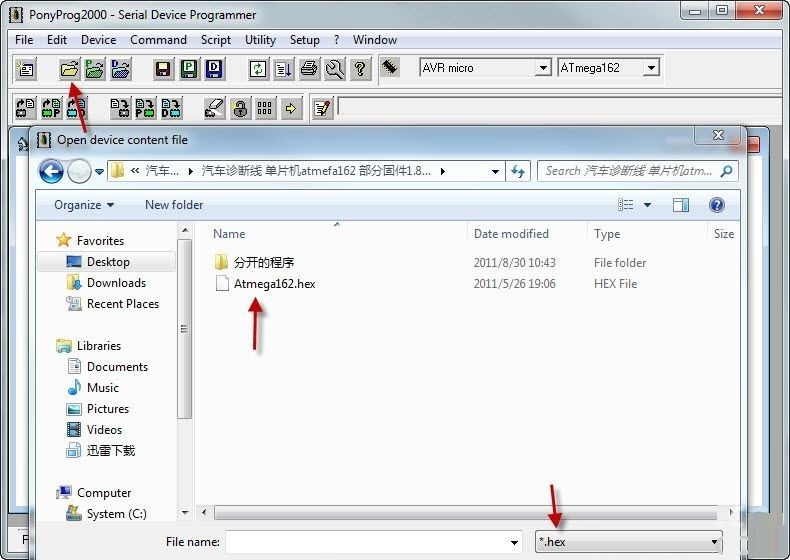This screenshot has height=560, width=790.
Task: Click Read Program Memory icon with green P
Action: [x=51, y=108]
